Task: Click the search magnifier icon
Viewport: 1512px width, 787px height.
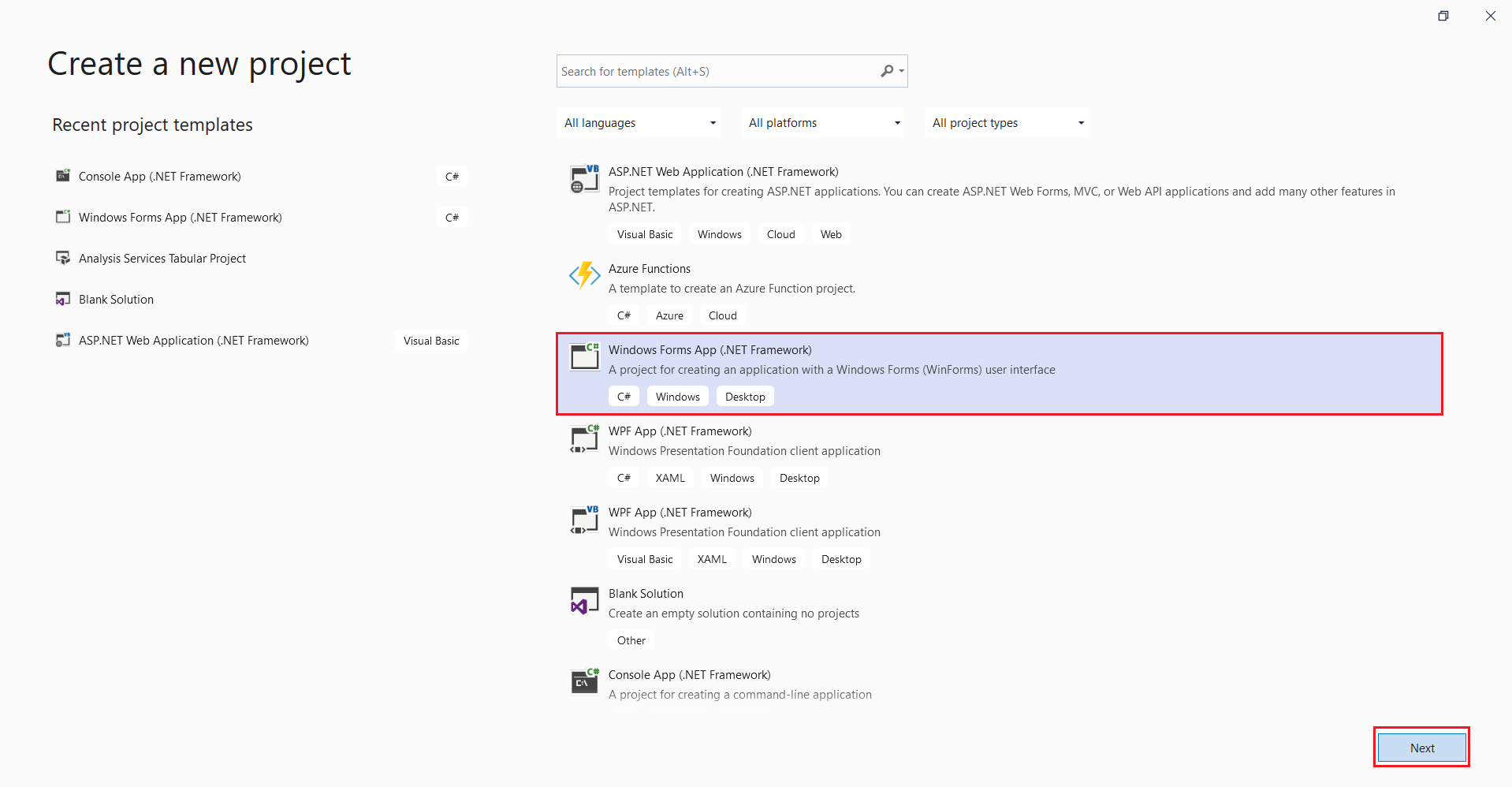Action: (887, 71)
